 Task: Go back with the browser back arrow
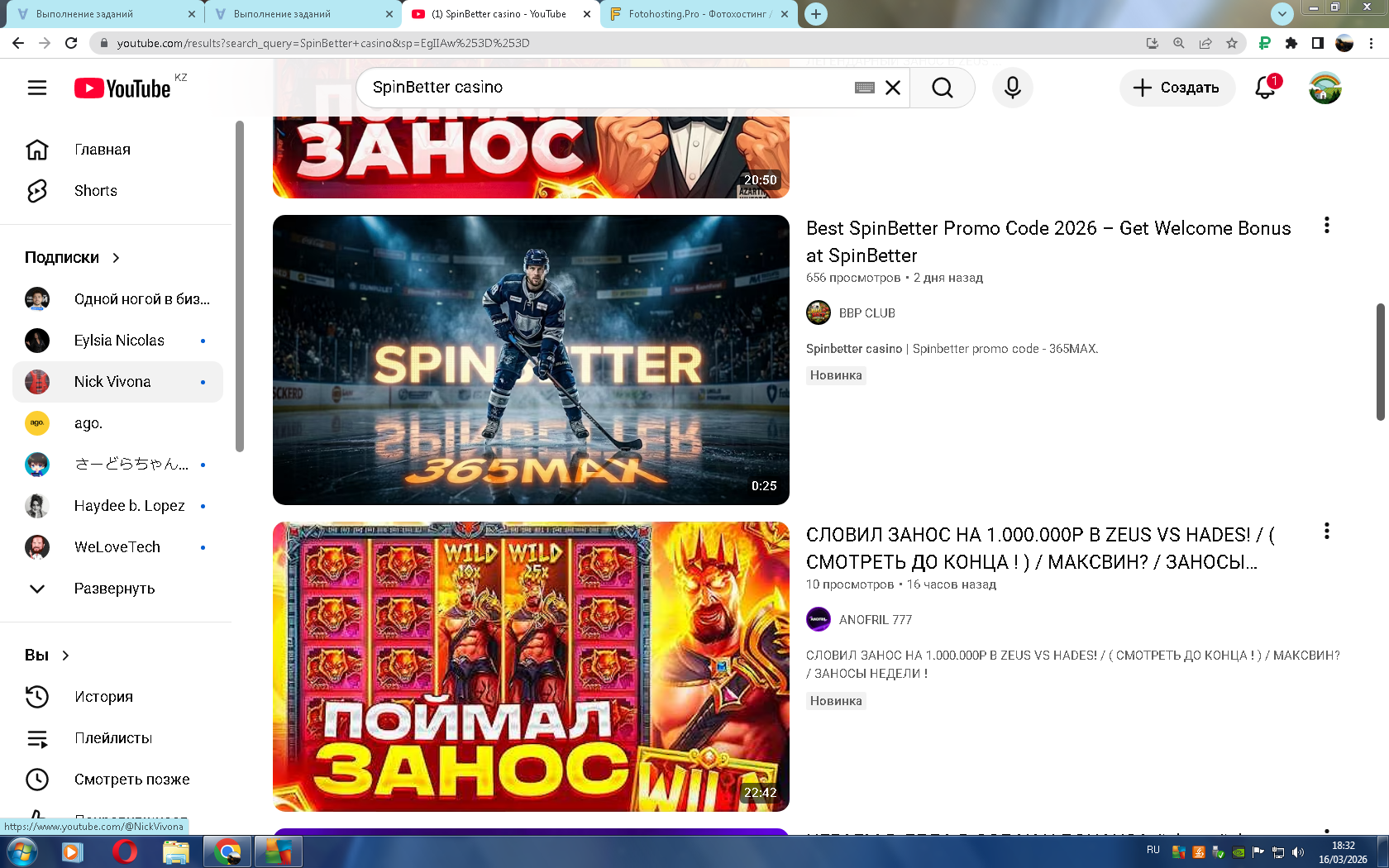pos(18,43)
